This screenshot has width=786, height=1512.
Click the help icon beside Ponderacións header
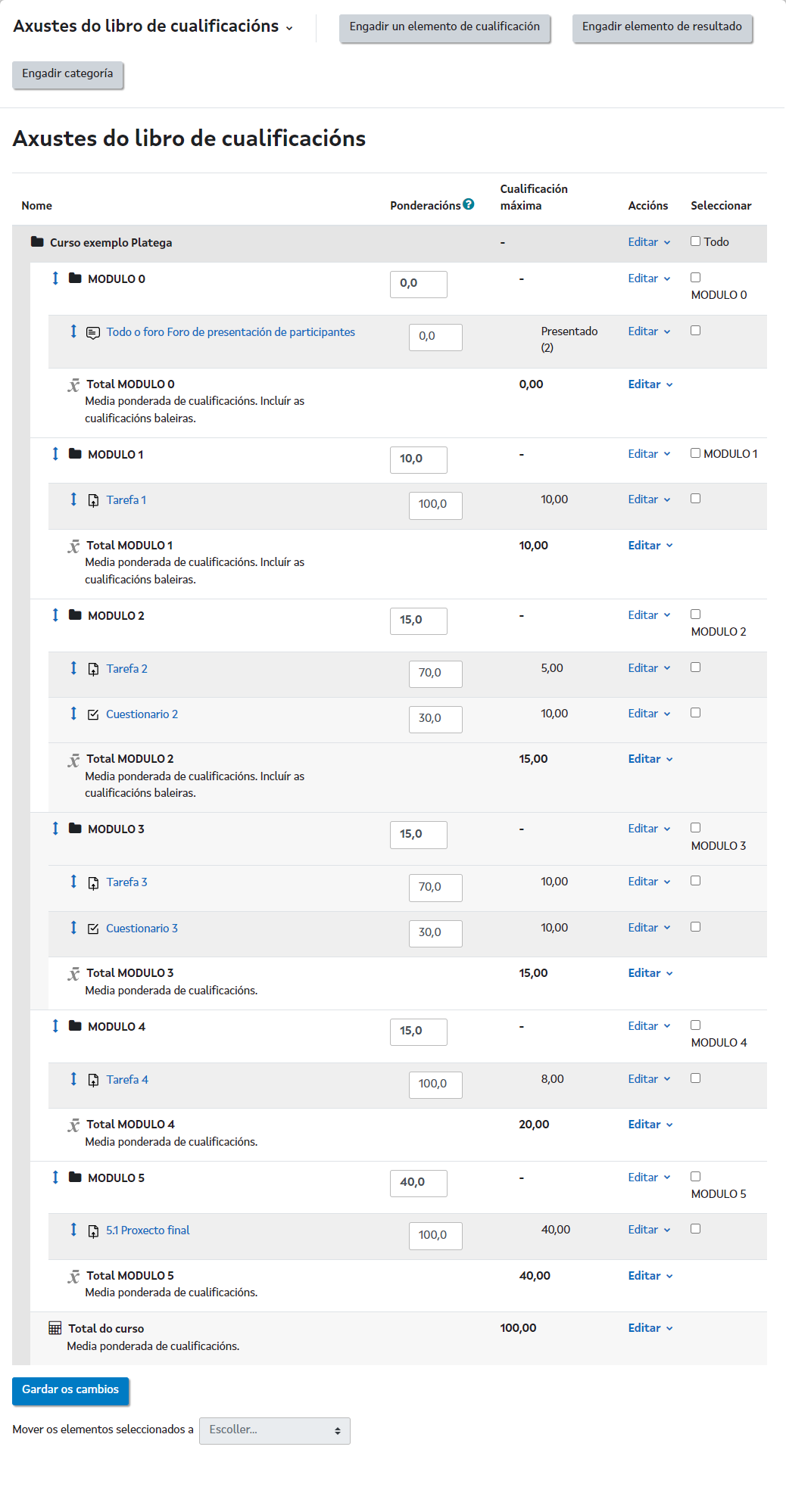[469, 204]
